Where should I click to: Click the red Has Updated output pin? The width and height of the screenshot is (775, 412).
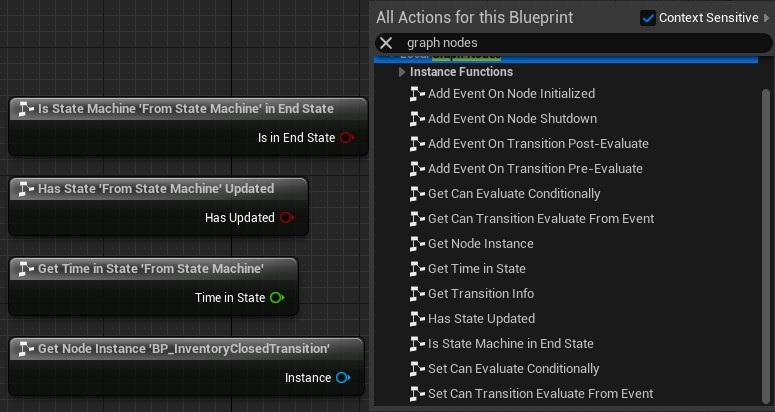pos(286,218)
